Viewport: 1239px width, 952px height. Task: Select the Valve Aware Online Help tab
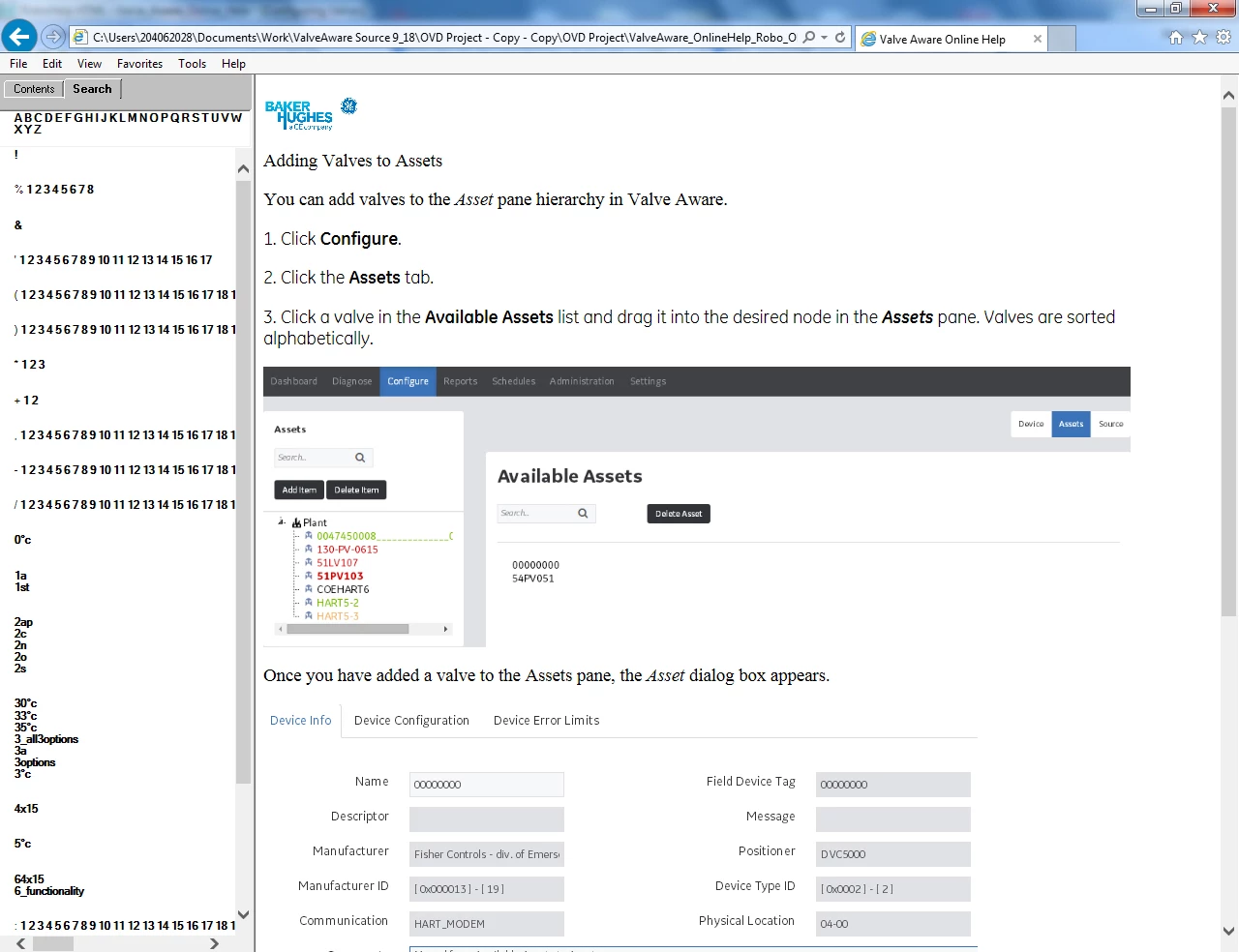pyautogui.click(x=952, y=39)
